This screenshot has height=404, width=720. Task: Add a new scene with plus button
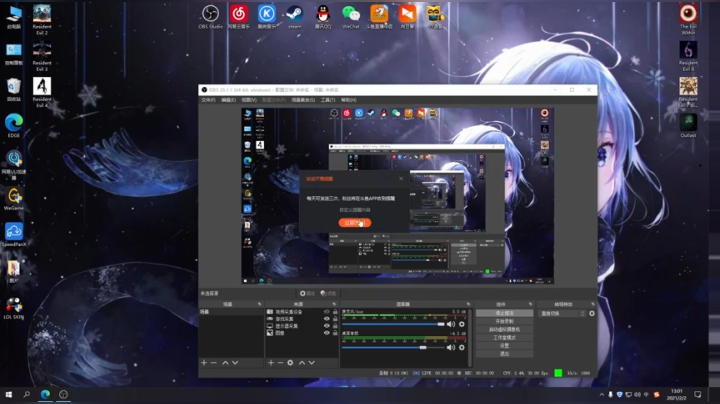pyautogui.click(x=204, y=363)
